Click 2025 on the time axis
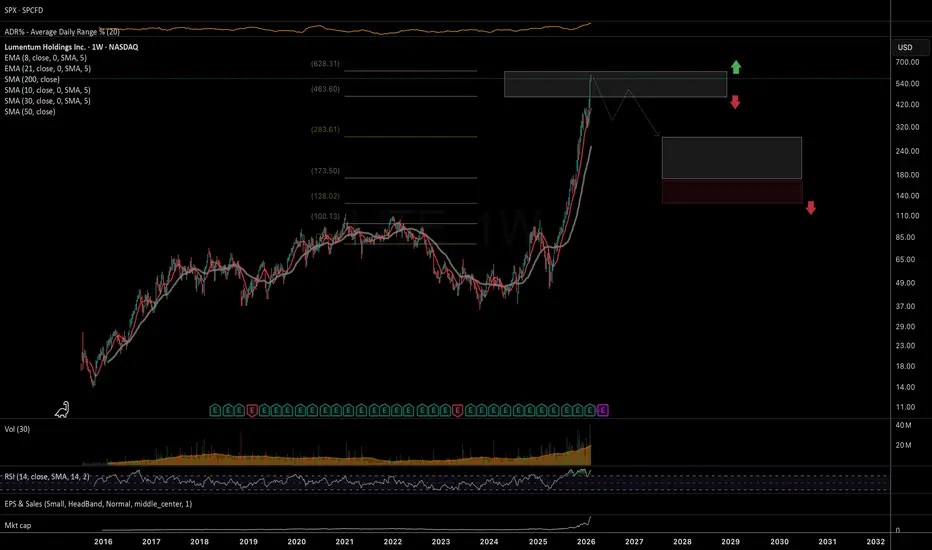Image resolution: width=932 pixels, height=550 pixels. [538, 541]
